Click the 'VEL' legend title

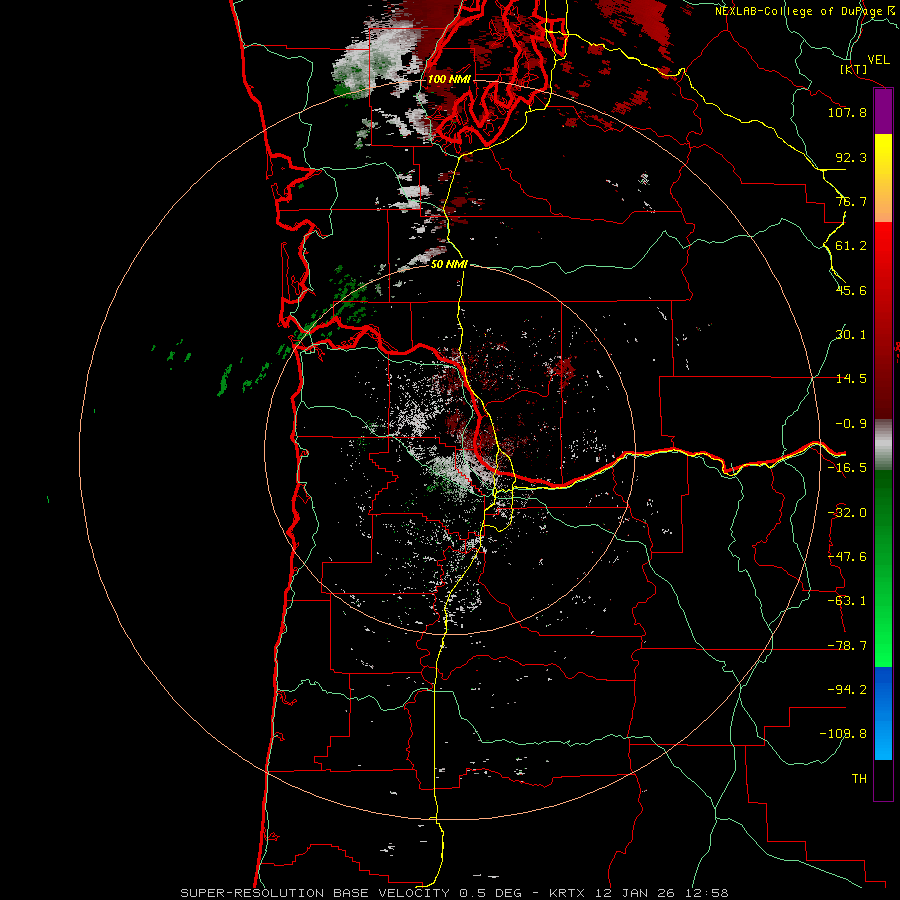879,60
